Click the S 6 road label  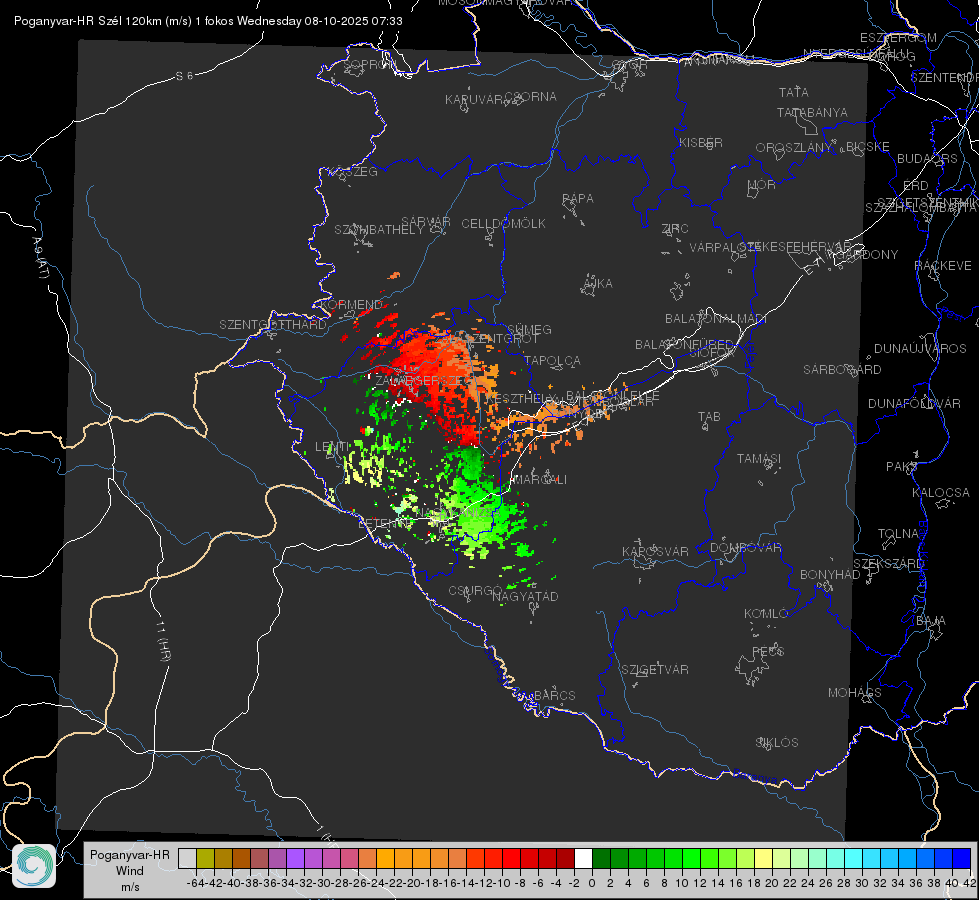184,76
